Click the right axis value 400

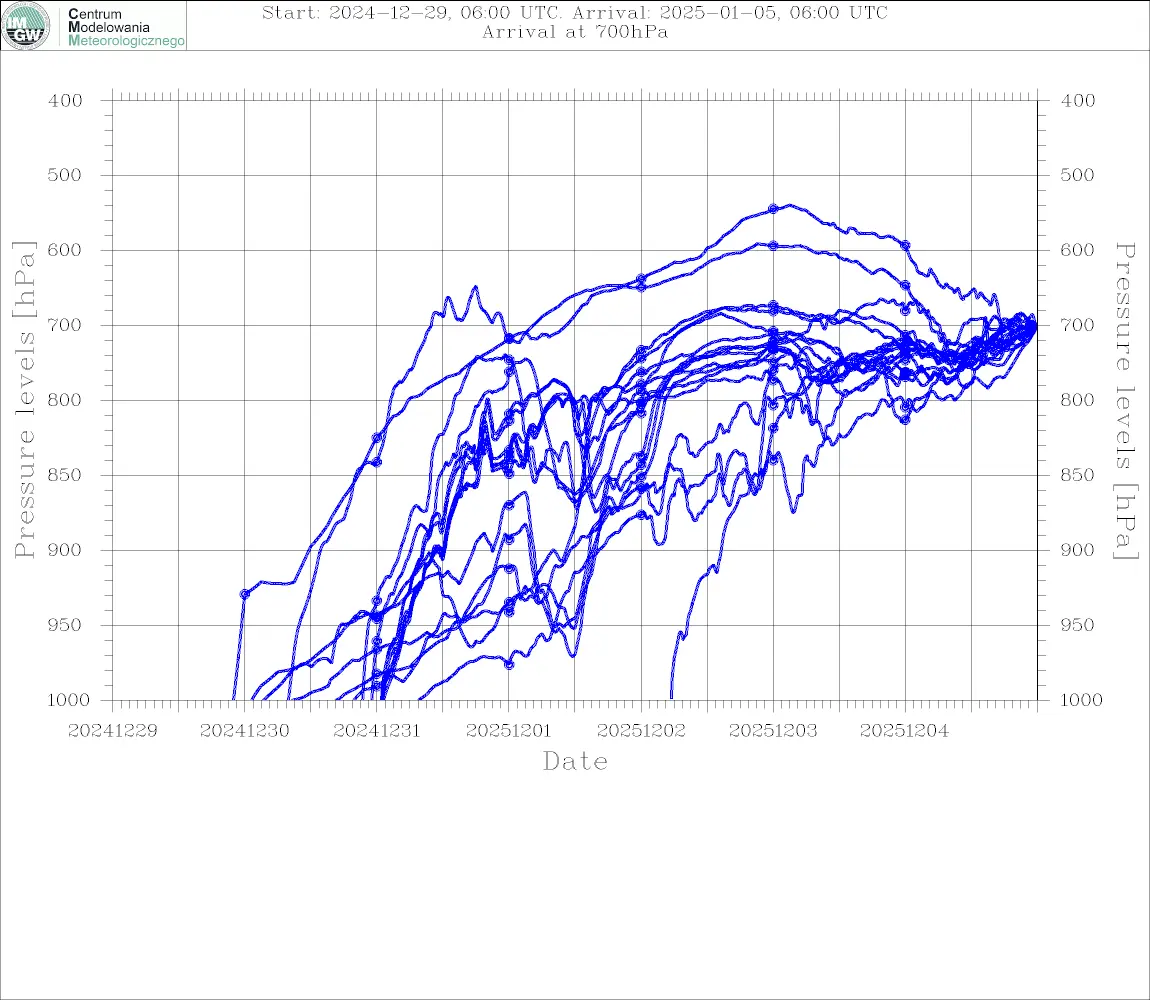click(x=1078, y=101)
